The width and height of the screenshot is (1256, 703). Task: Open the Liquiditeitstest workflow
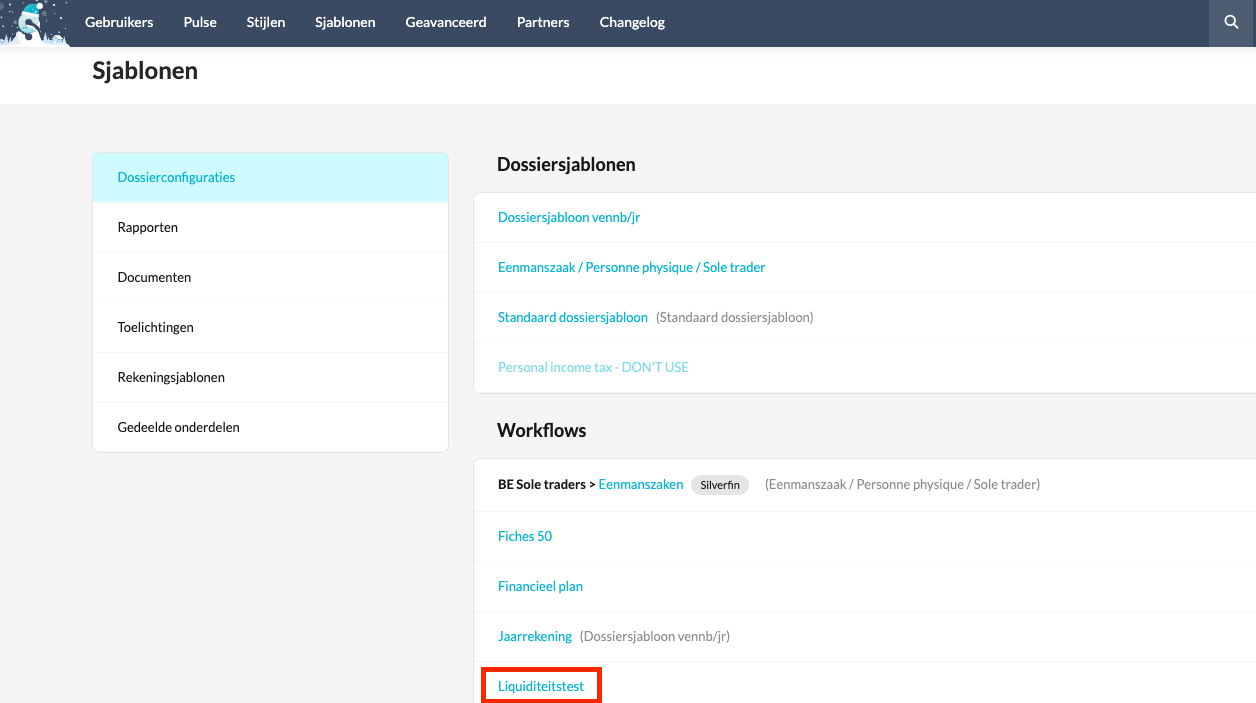click(x=541, y=686)
